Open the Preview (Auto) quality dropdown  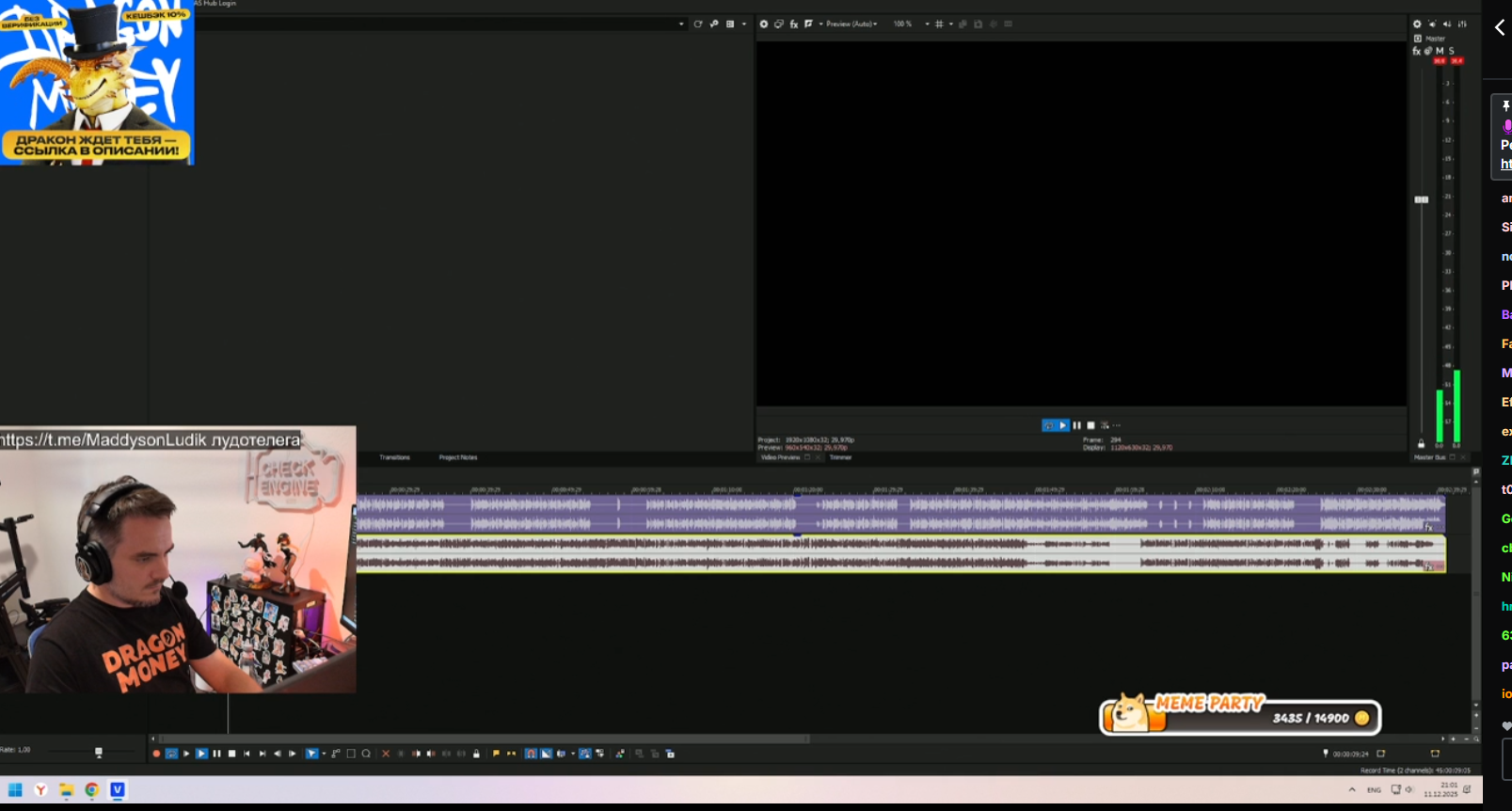coord(851,24)
